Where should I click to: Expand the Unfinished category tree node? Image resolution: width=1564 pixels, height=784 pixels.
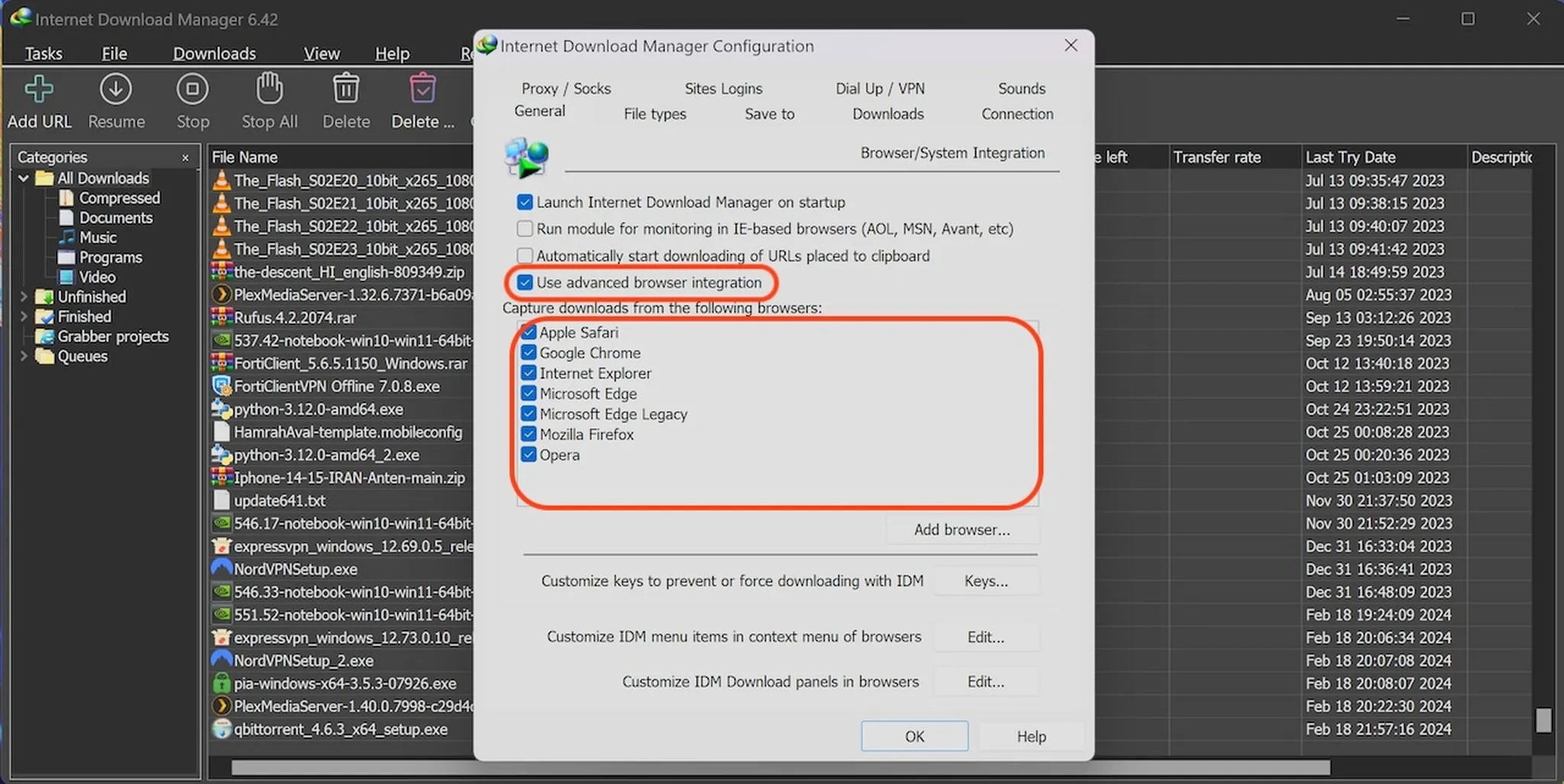click(x=24, y=297)
